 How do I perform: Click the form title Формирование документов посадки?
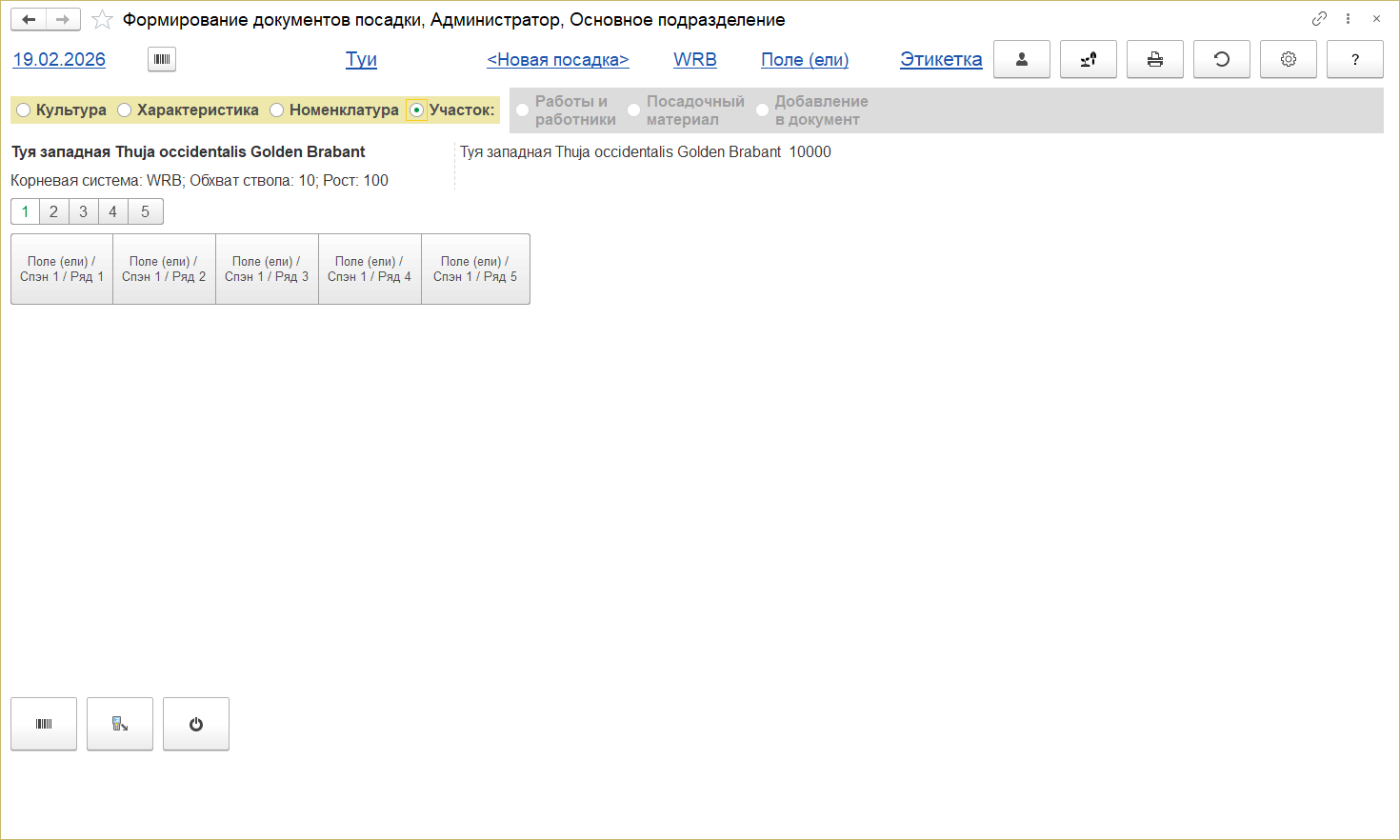(454, 20)
